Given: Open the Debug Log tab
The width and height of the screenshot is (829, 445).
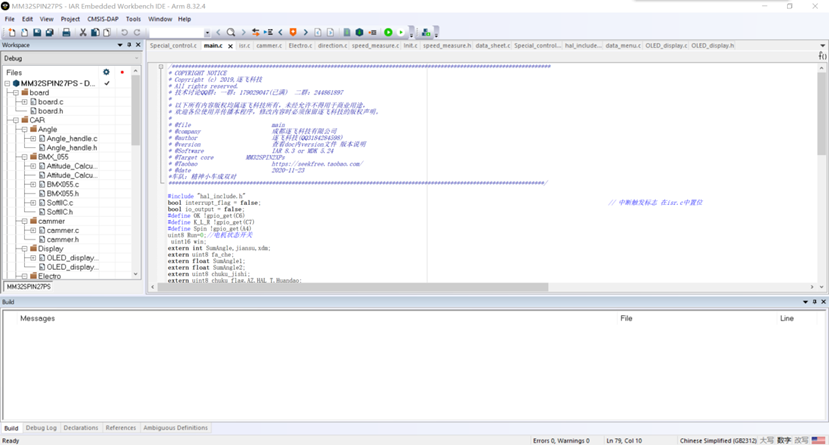Looking at the screenshot, I should pyautogui.click(x=41, y=428).
